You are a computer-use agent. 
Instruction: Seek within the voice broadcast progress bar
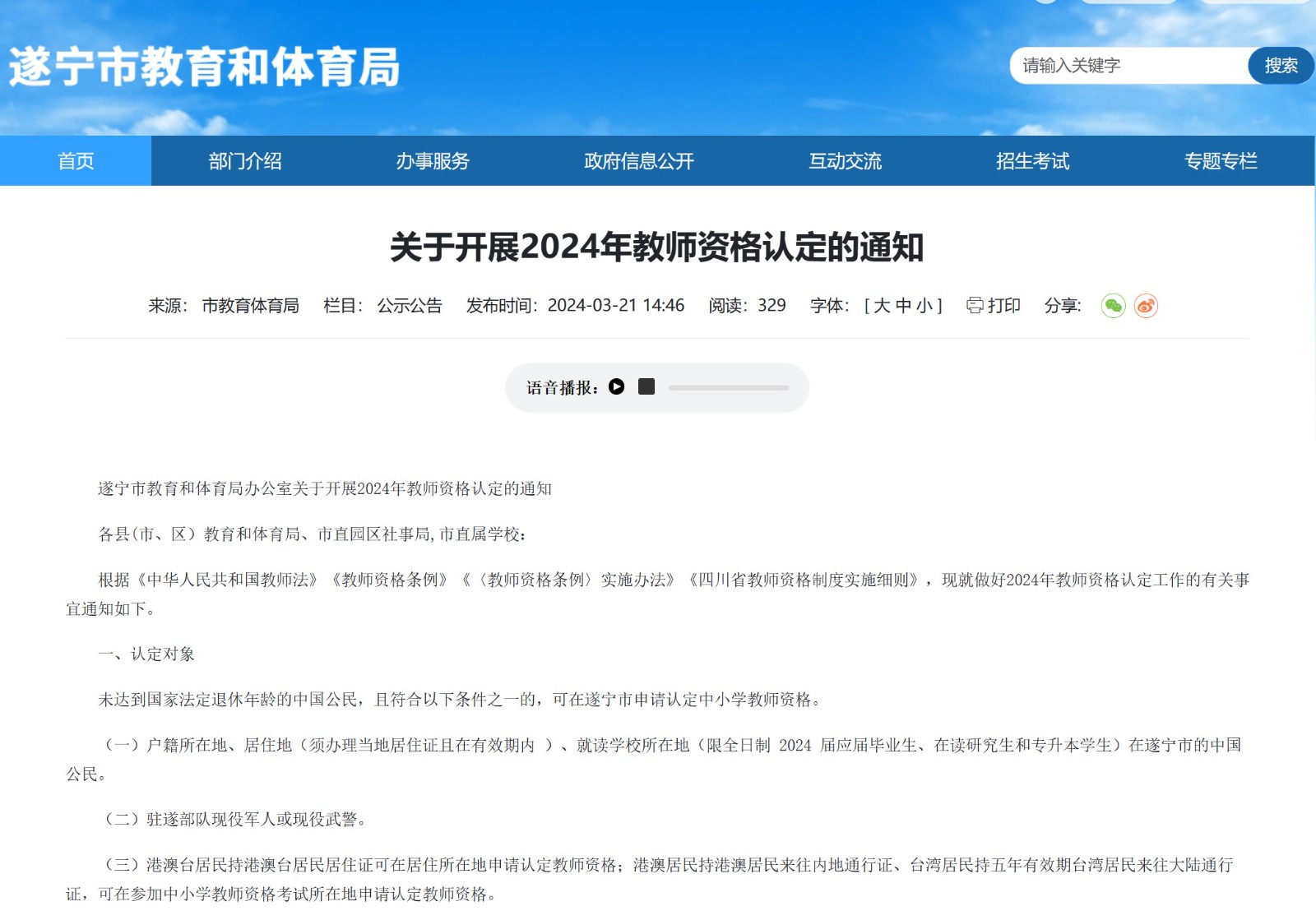pyautogui.click(x=728, y=387)
